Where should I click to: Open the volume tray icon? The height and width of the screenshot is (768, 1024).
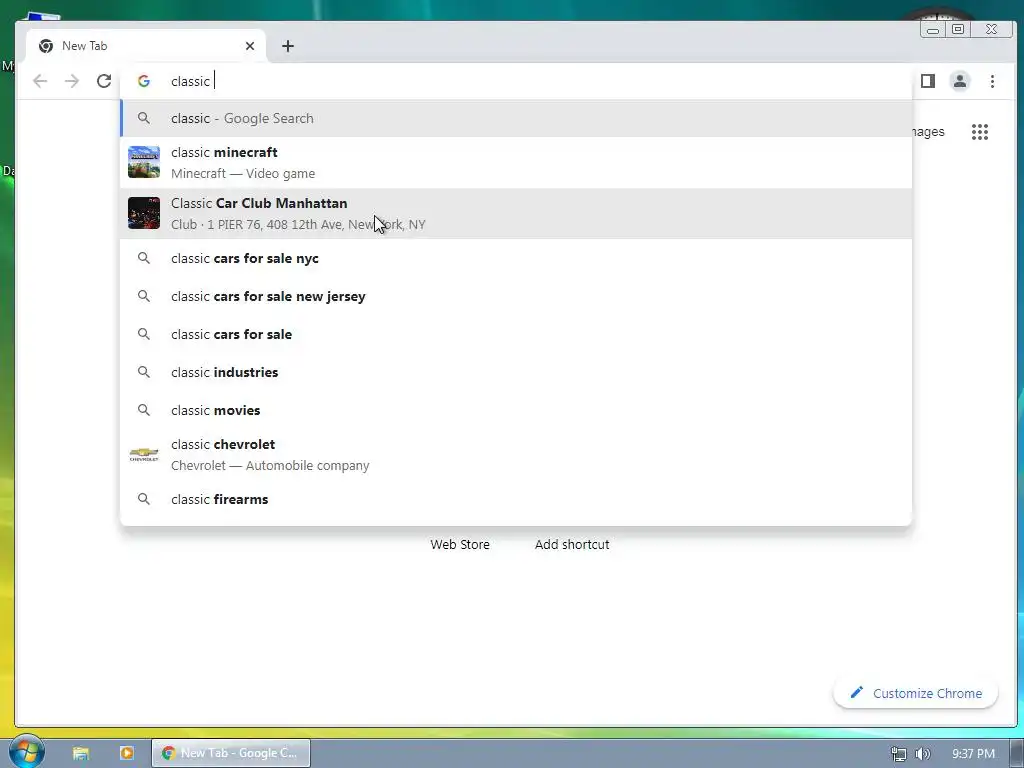[x=922, y=754]
